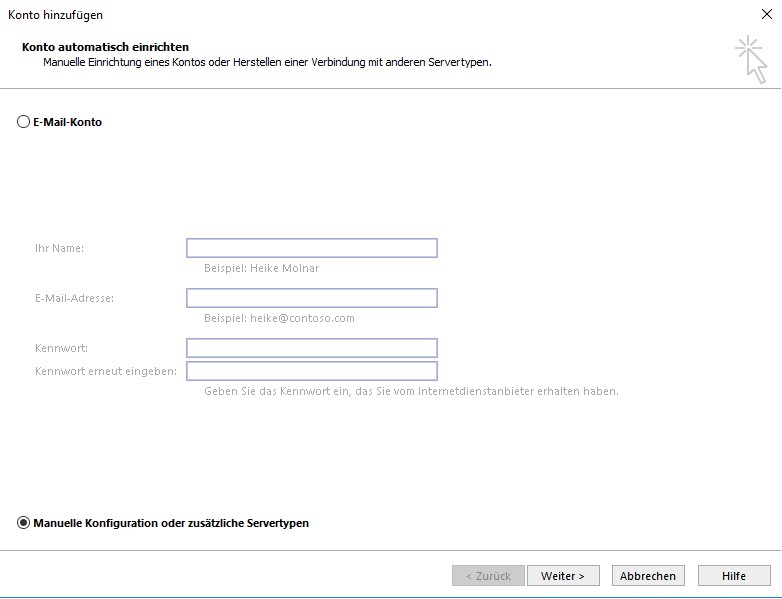Choose Manuelle Konfiguration oder zusätzliche Servertypen option
782x599 pixels.
click(x=24, y=523)
